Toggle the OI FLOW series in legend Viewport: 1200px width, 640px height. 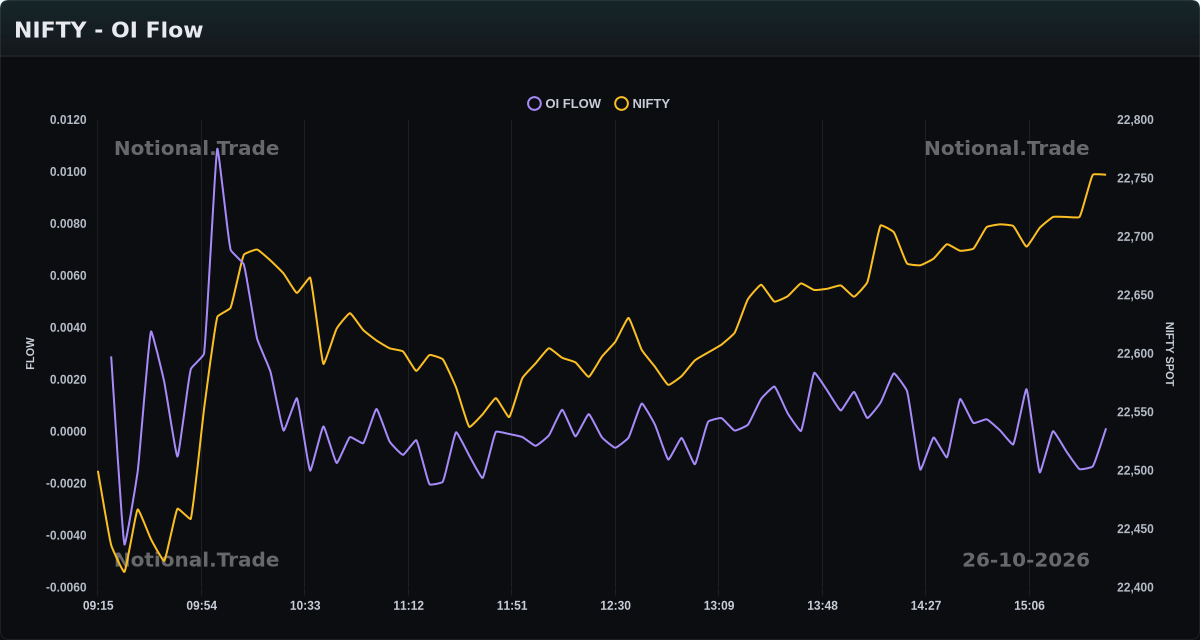(x=564, y=103)
